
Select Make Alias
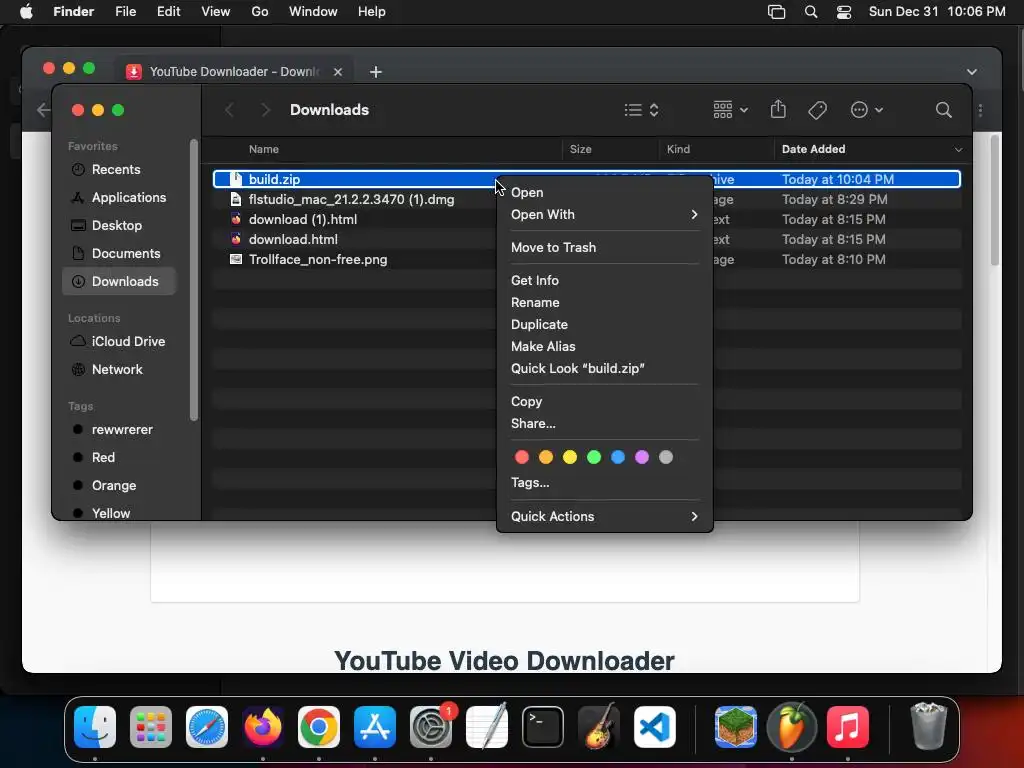point(604,346)
